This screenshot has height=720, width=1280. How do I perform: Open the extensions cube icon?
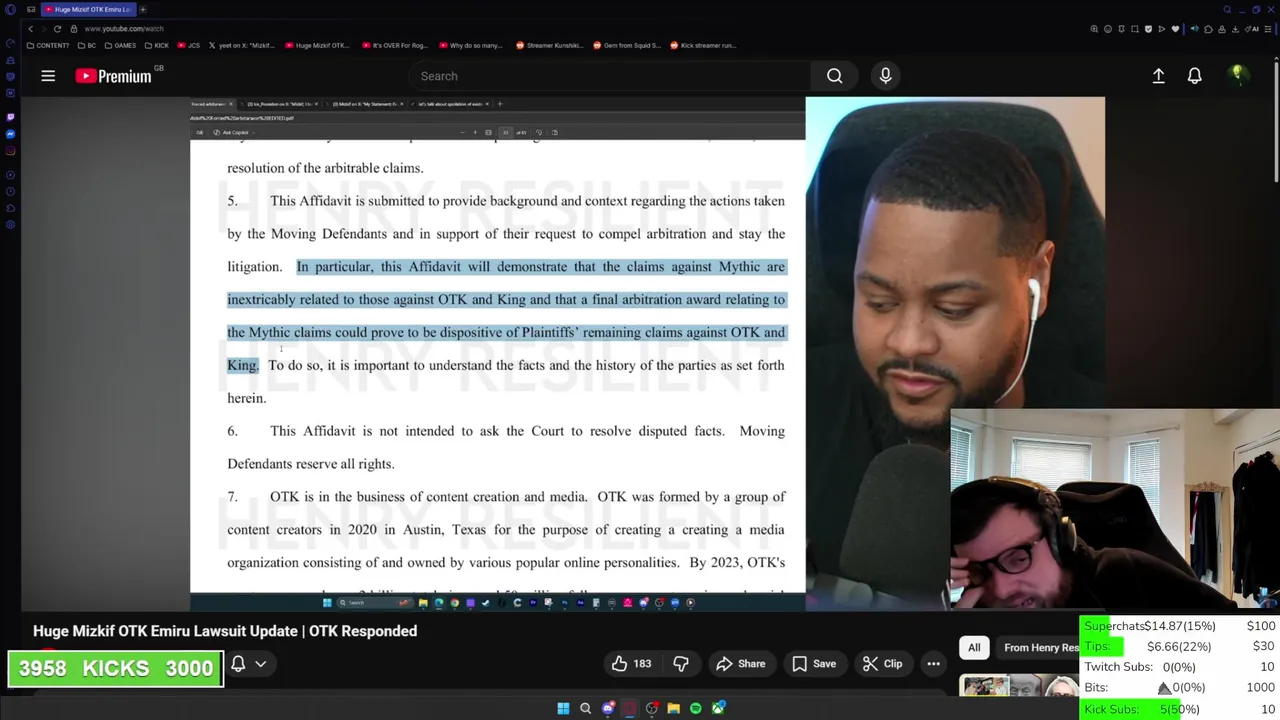1208,29
